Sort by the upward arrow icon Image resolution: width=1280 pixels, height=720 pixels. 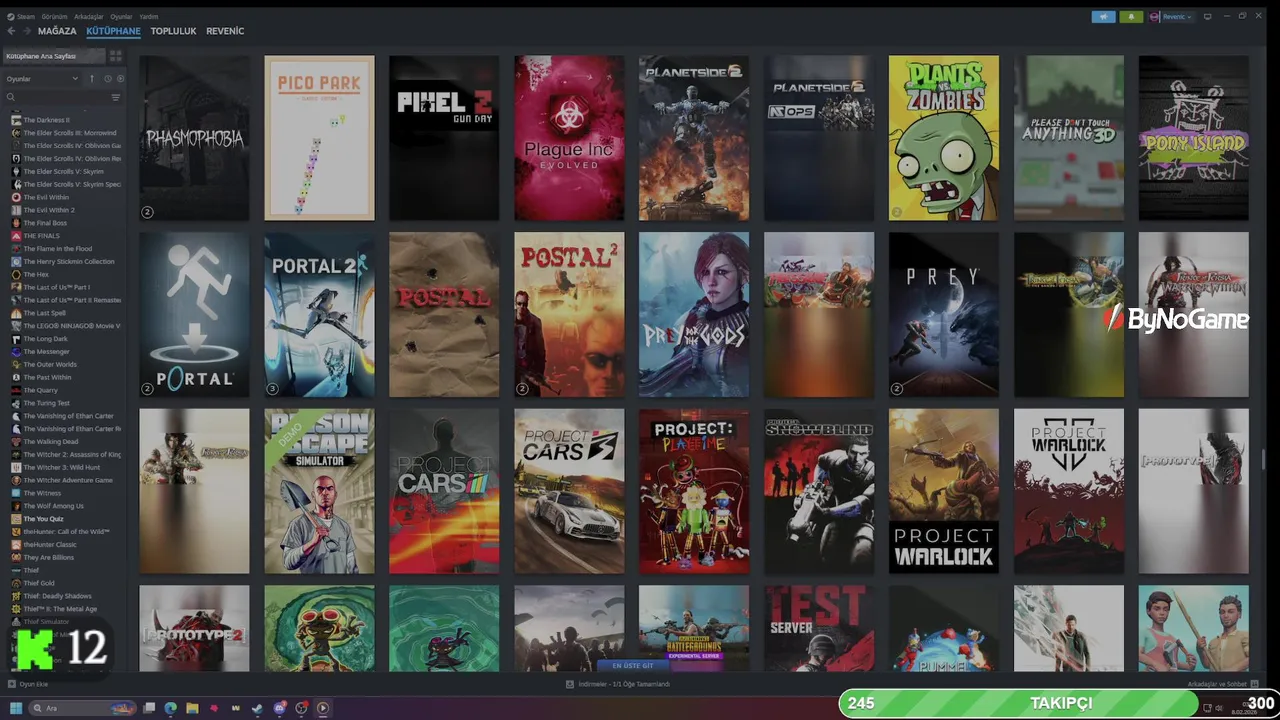(92, 79)
